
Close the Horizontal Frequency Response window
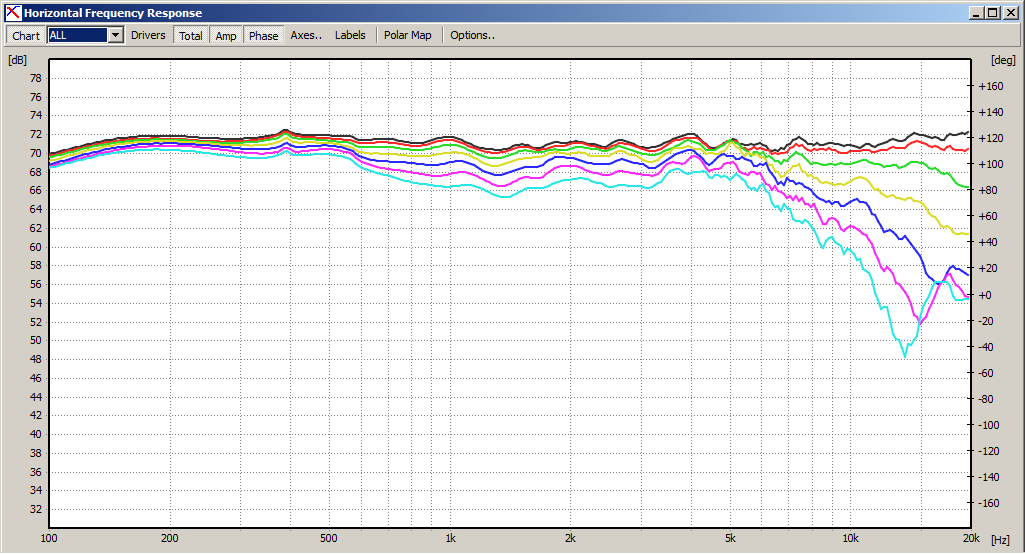tap(1010, 12)
